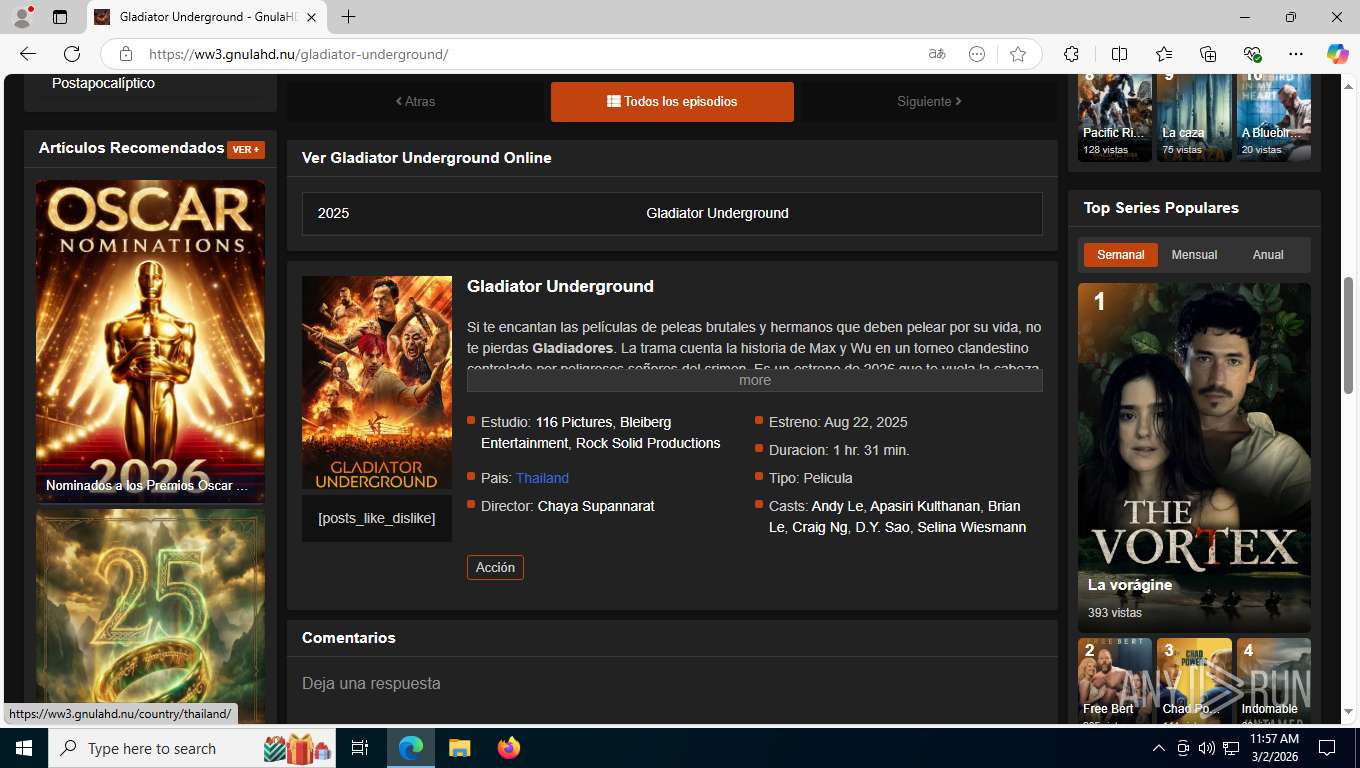
Task: Expand the synopsis with more bar
Action: (x=755, y=380)
